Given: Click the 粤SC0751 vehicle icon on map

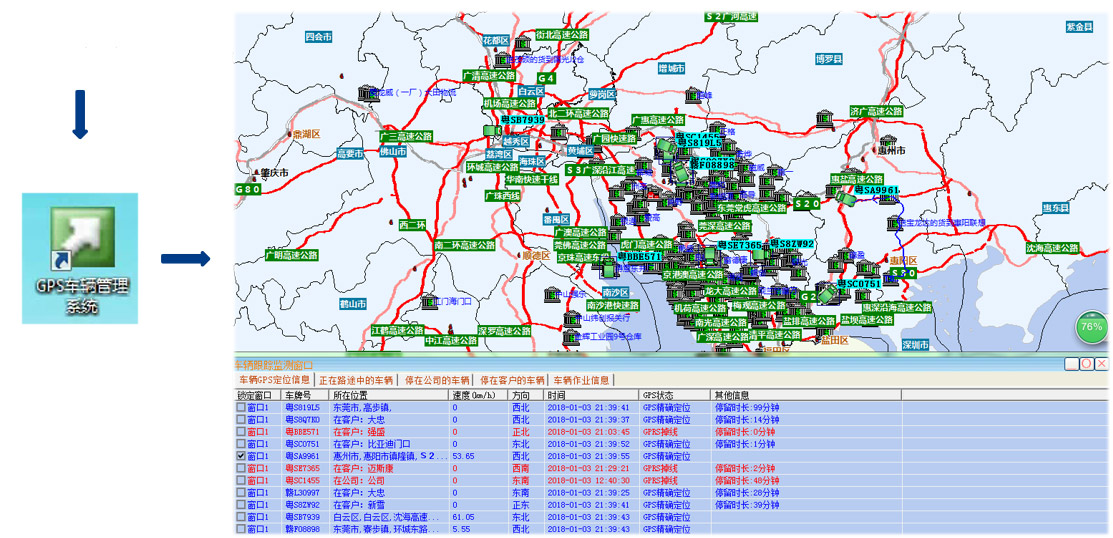Looking at the screenshot, I should tap(826, 295).
